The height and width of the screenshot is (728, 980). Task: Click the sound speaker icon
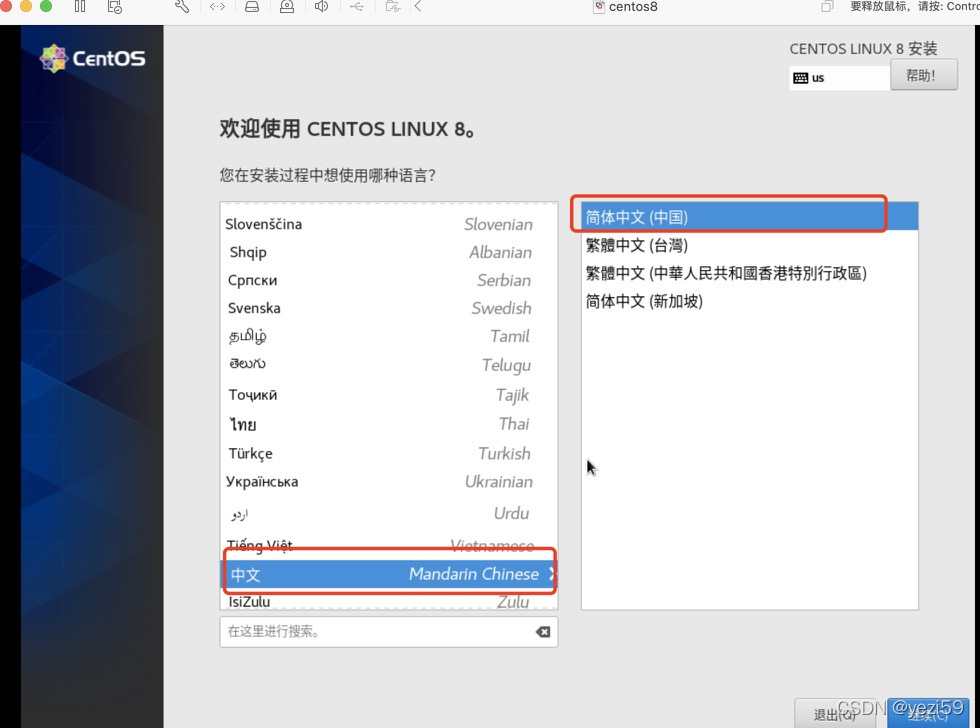(x=321, y=7)
